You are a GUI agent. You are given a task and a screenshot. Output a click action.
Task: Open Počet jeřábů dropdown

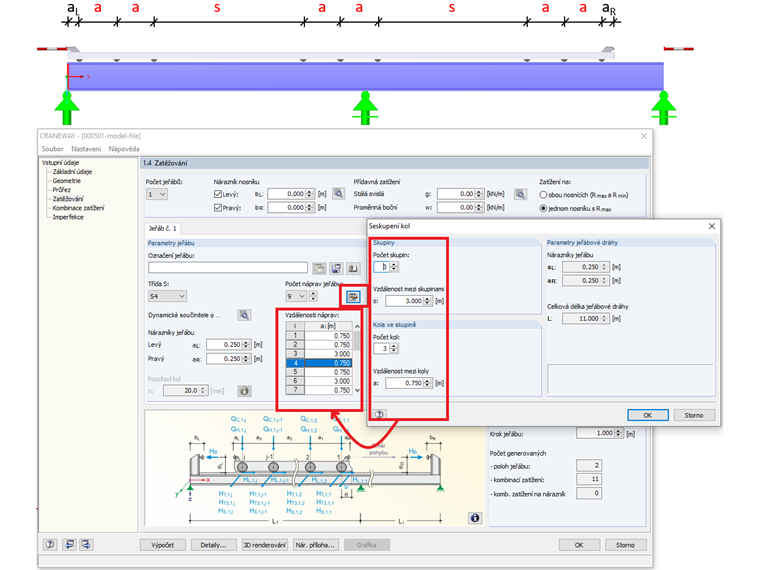(157, 194)
